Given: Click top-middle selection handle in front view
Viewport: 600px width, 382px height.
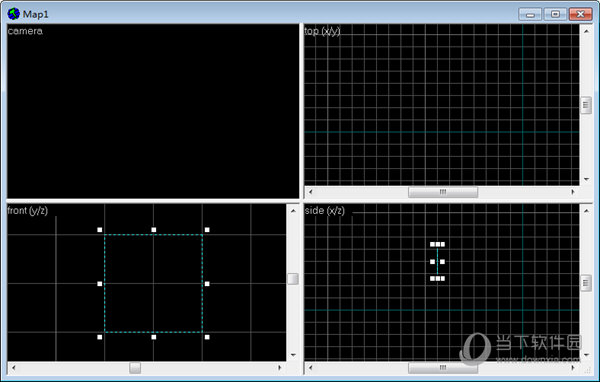Looking at the screenshot, I should (153, 230).
